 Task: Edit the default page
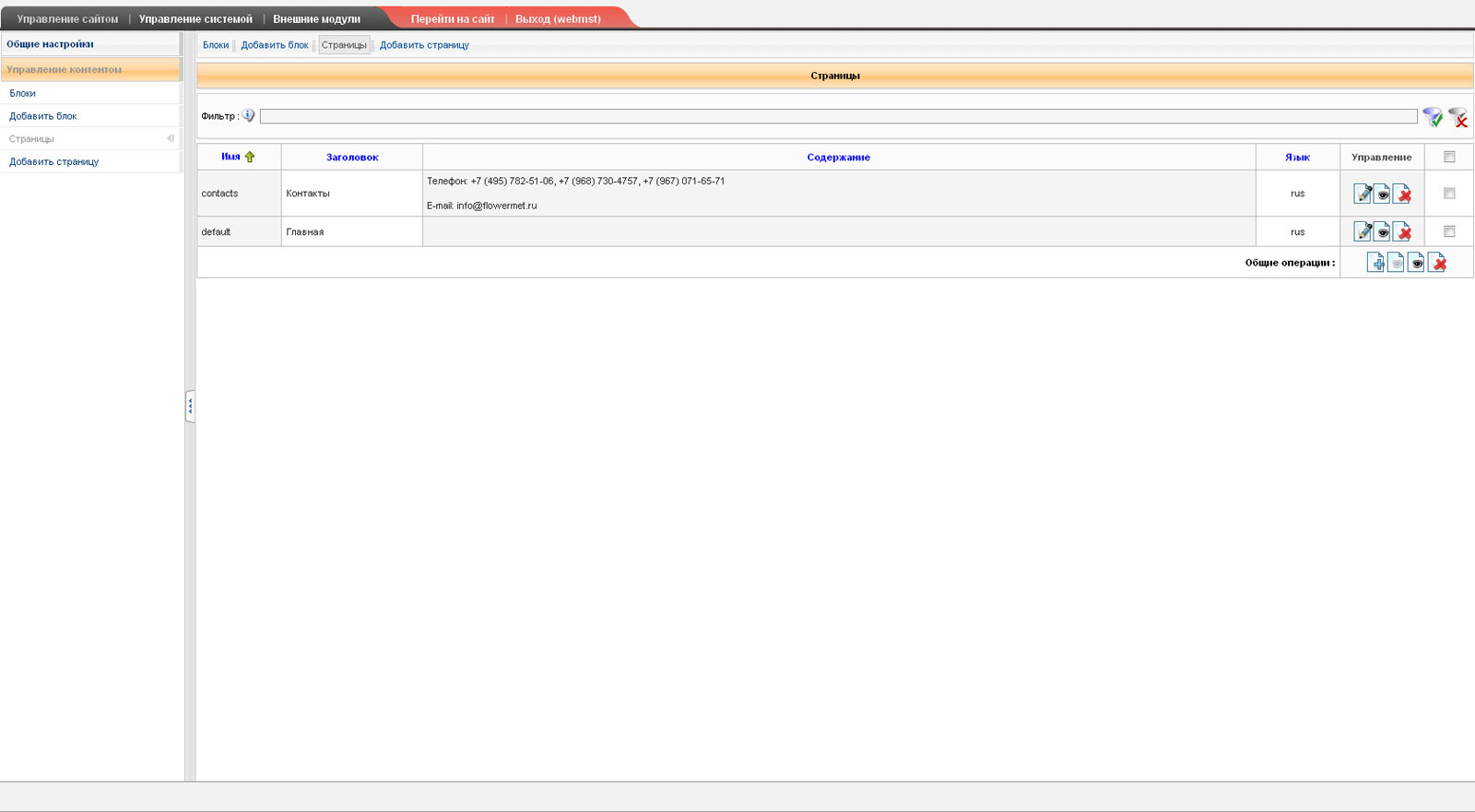point(1363,231)
